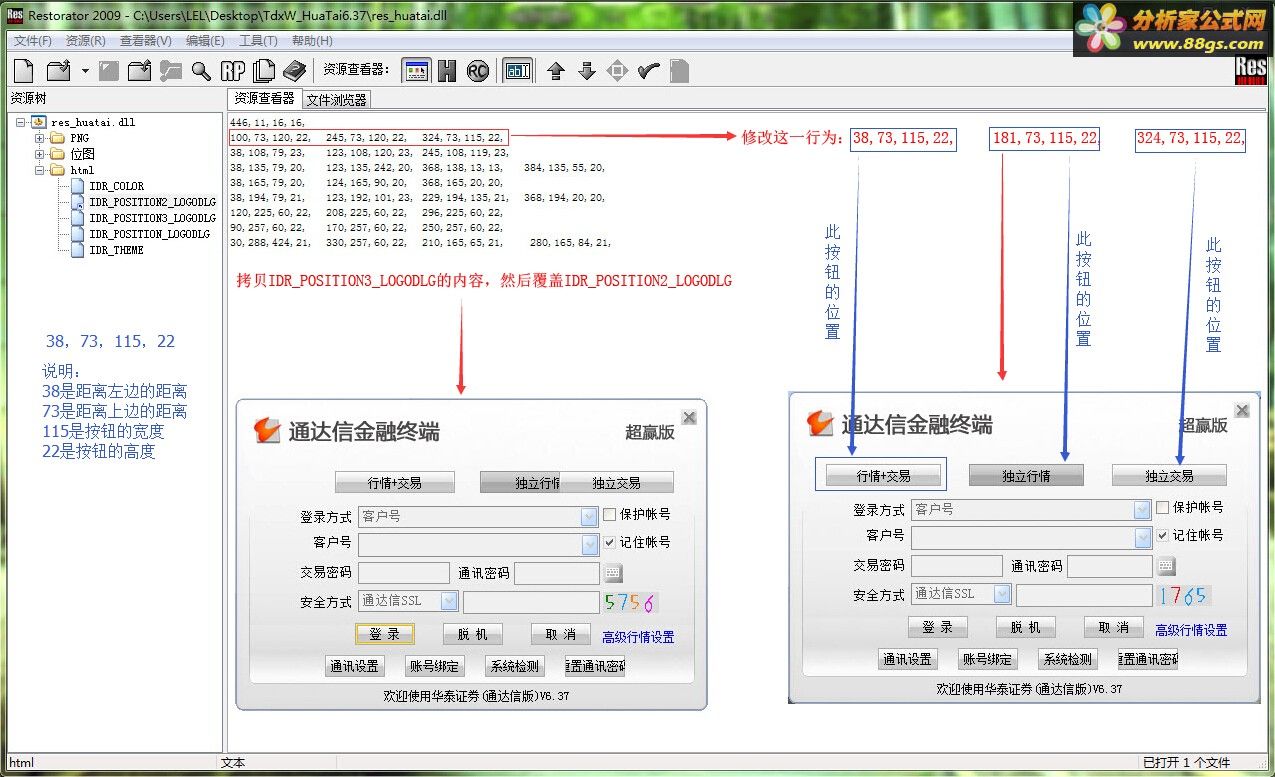
Task: Click the Save As toolbar icon
Action: point(139,71)
